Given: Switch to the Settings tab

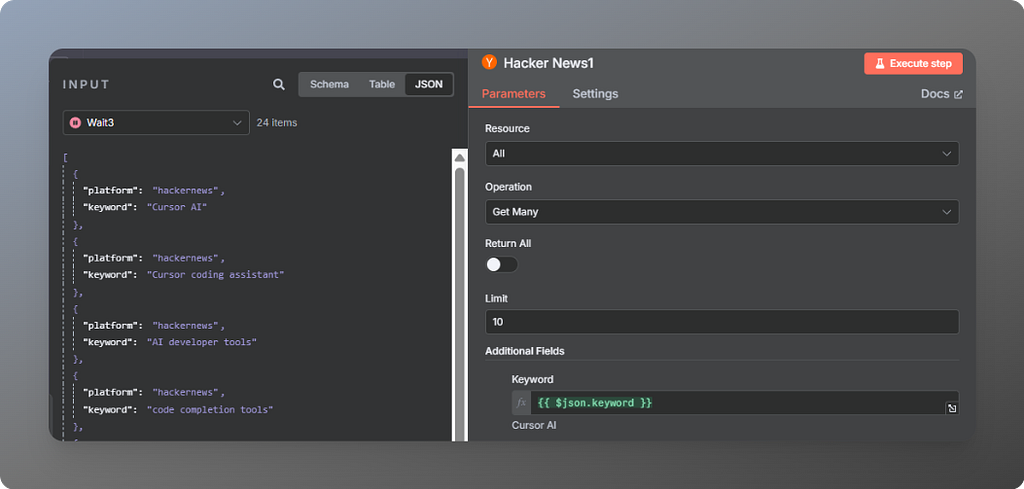Looking at the screenshot, I should (x=595, y=93).
